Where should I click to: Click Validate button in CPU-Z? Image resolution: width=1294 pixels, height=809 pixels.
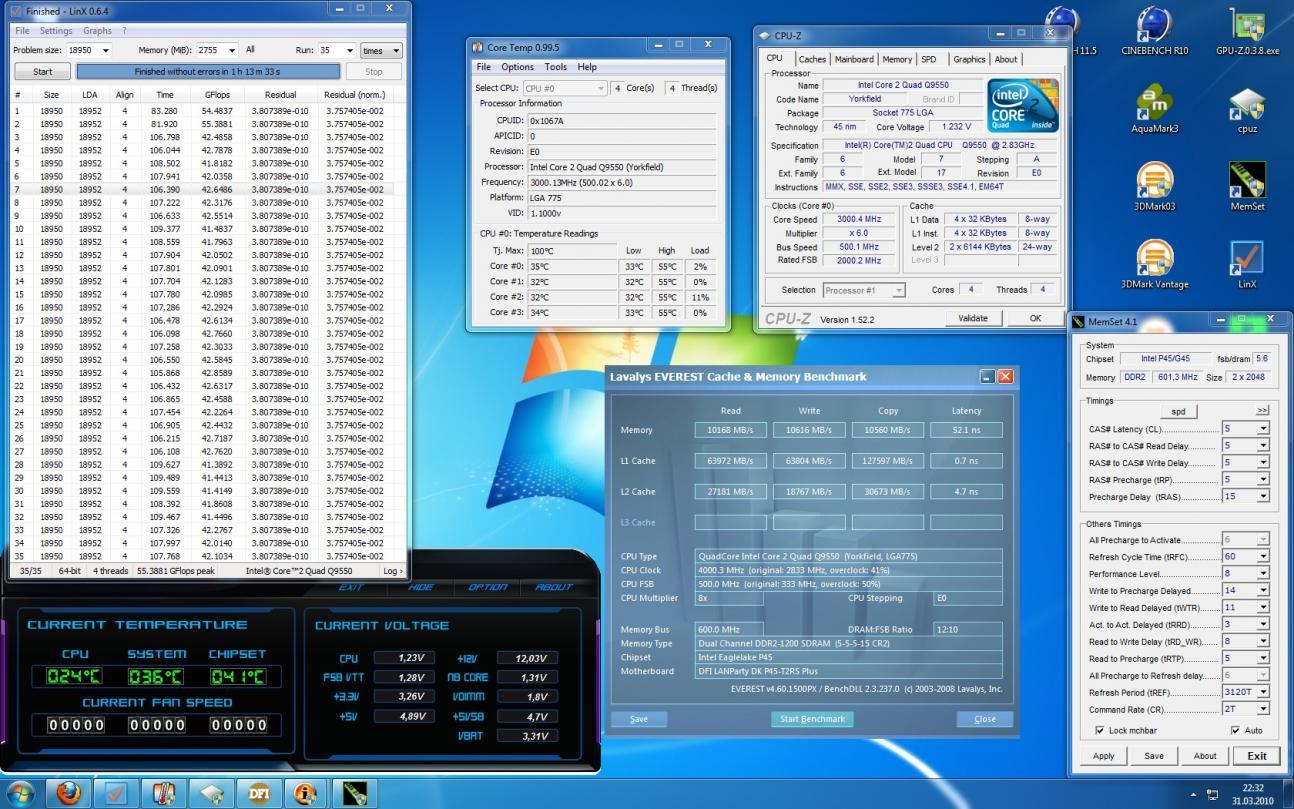tap(973, 318)
